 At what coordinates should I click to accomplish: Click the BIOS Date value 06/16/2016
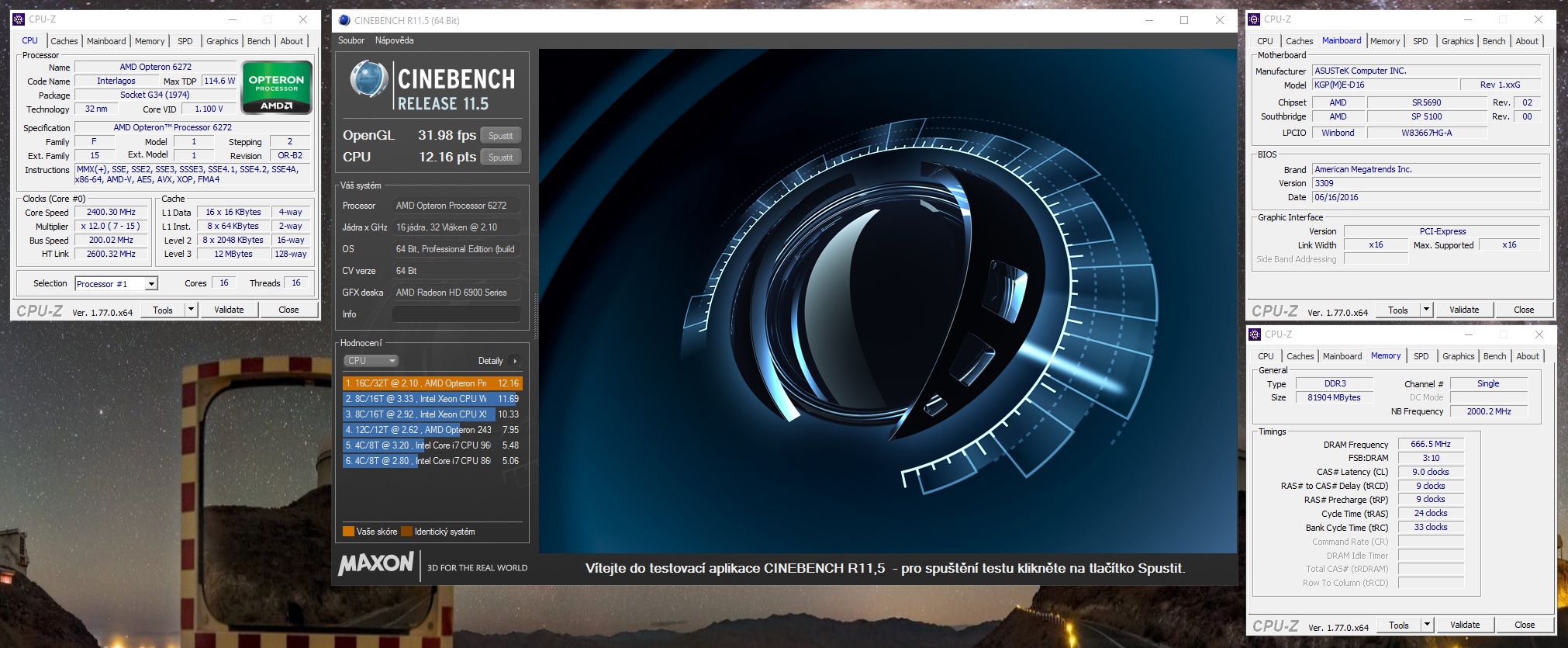point(1426,197)
